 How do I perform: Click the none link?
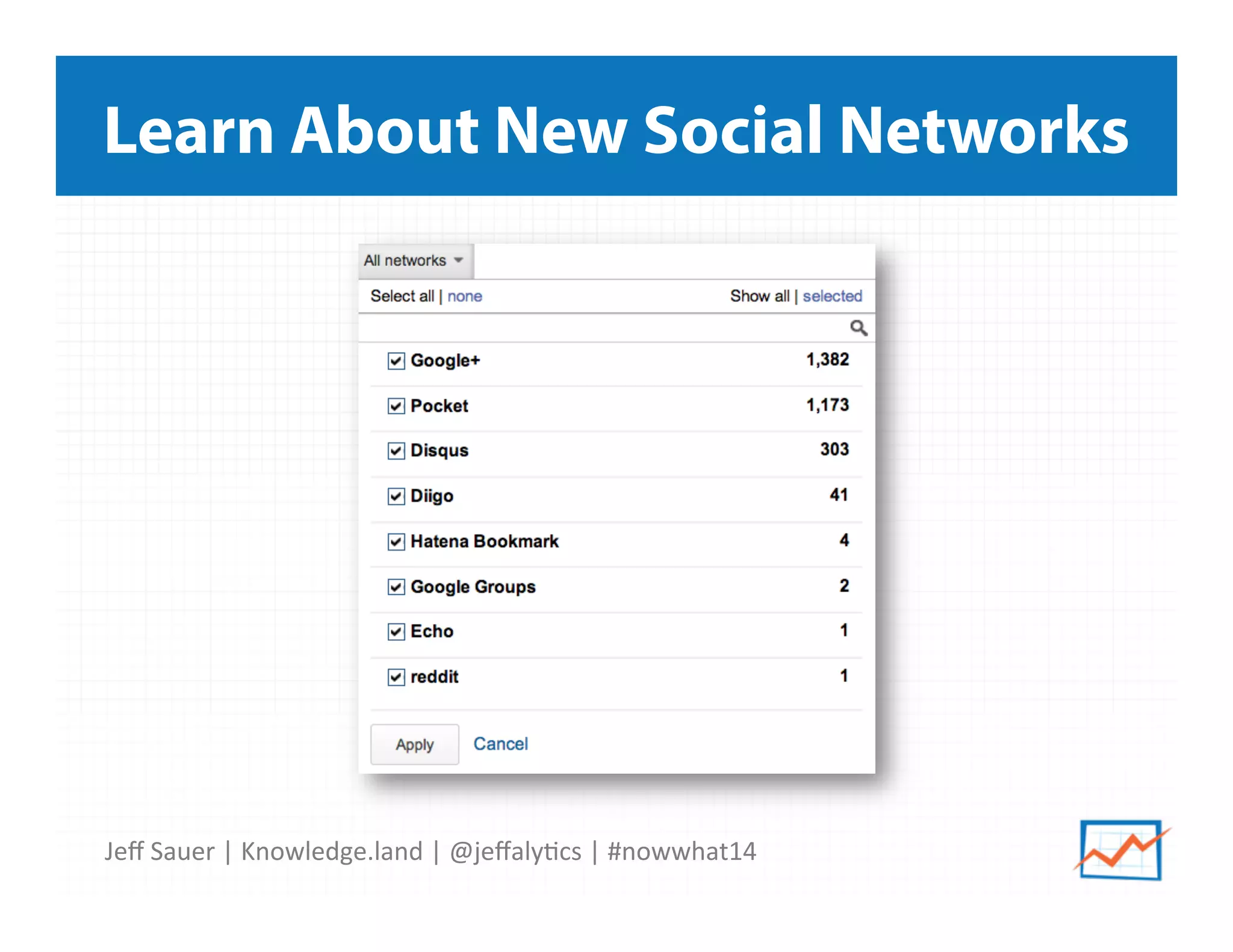tap(465, 296)
